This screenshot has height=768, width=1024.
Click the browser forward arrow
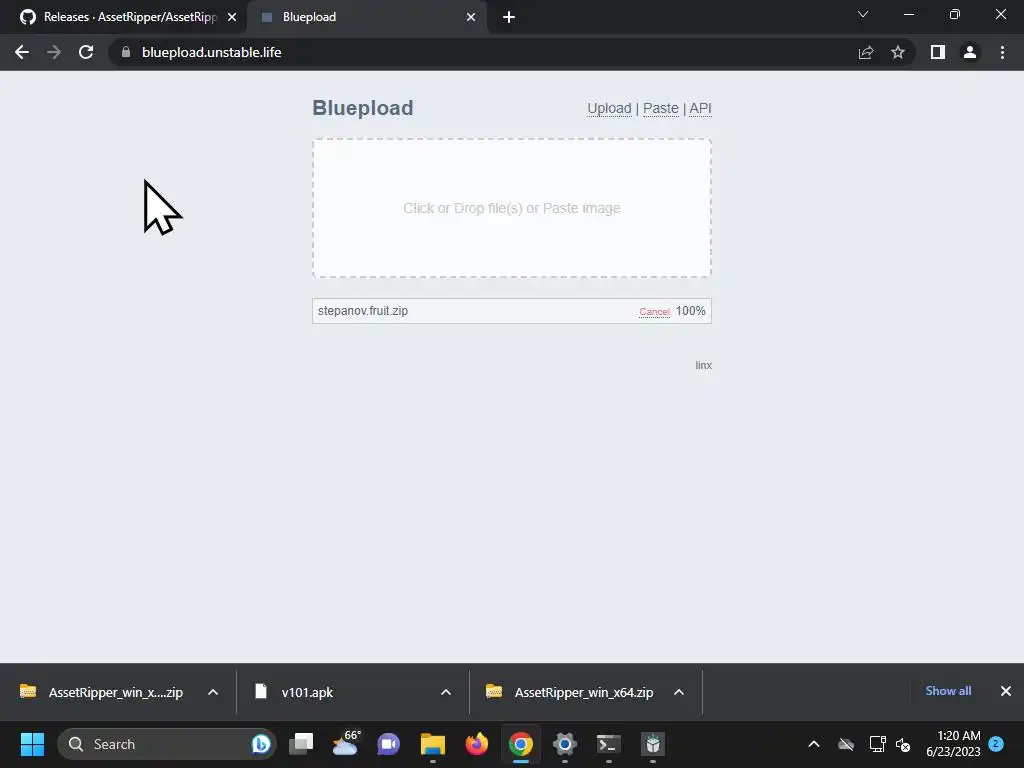pos(54,52)
